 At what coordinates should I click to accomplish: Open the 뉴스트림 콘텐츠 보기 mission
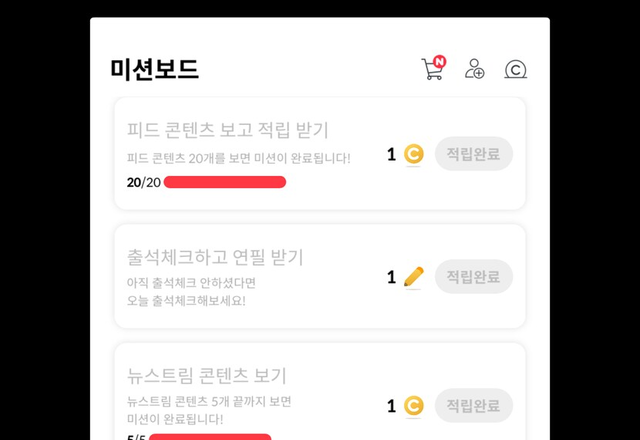207,376
